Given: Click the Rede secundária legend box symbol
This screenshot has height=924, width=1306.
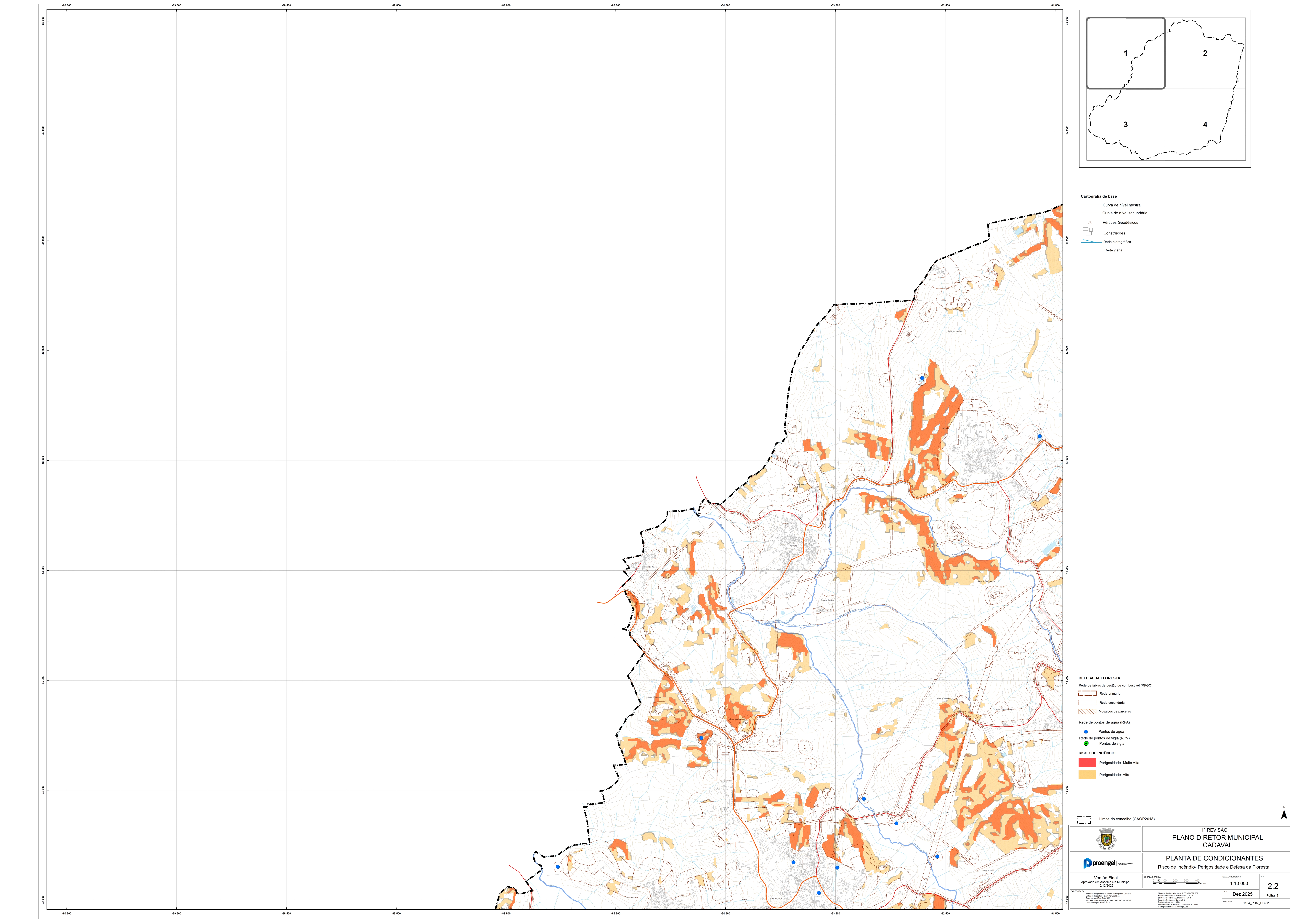Looking at the screenshot, I should click(x=1088, y=703).
